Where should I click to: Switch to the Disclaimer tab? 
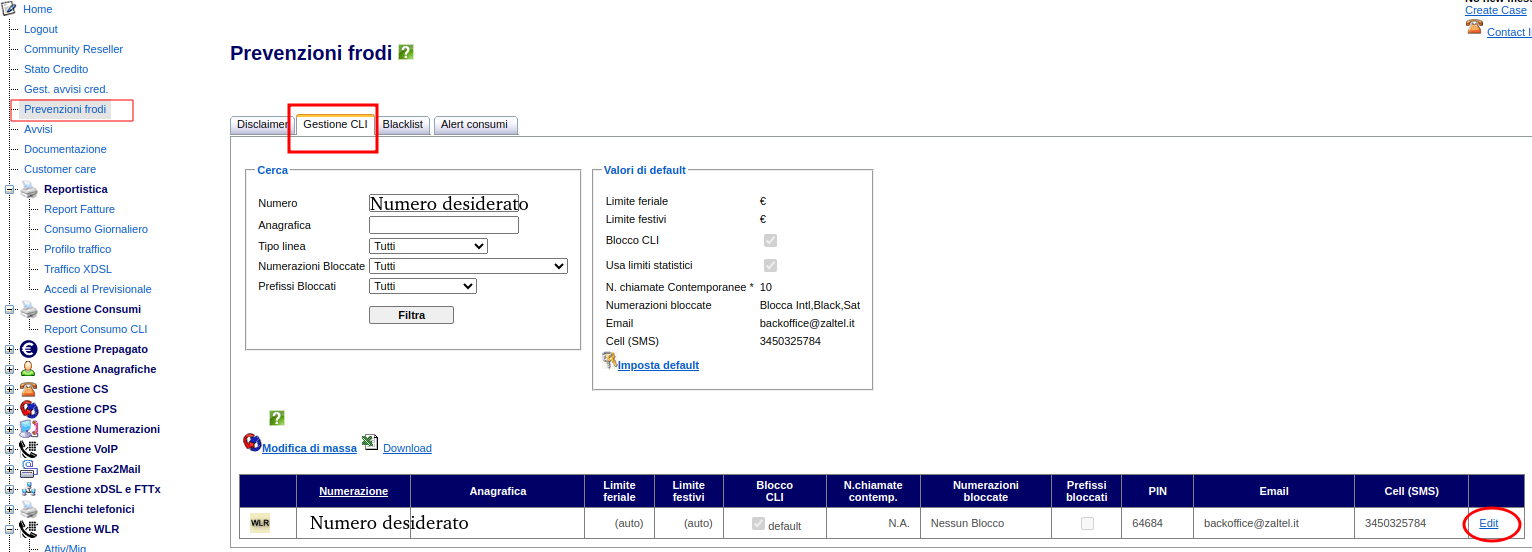[261, 125]
